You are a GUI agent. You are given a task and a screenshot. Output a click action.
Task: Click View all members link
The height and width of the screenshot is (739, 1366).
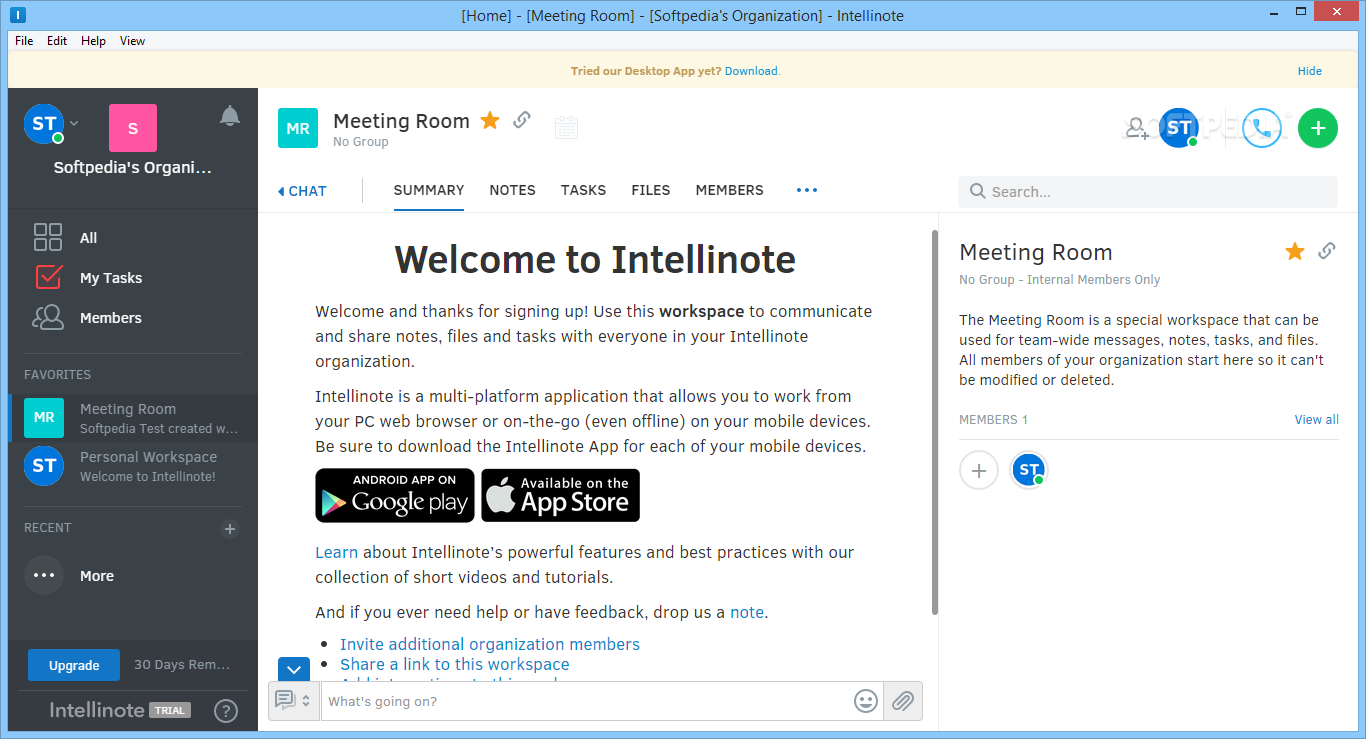(1317, 420)
